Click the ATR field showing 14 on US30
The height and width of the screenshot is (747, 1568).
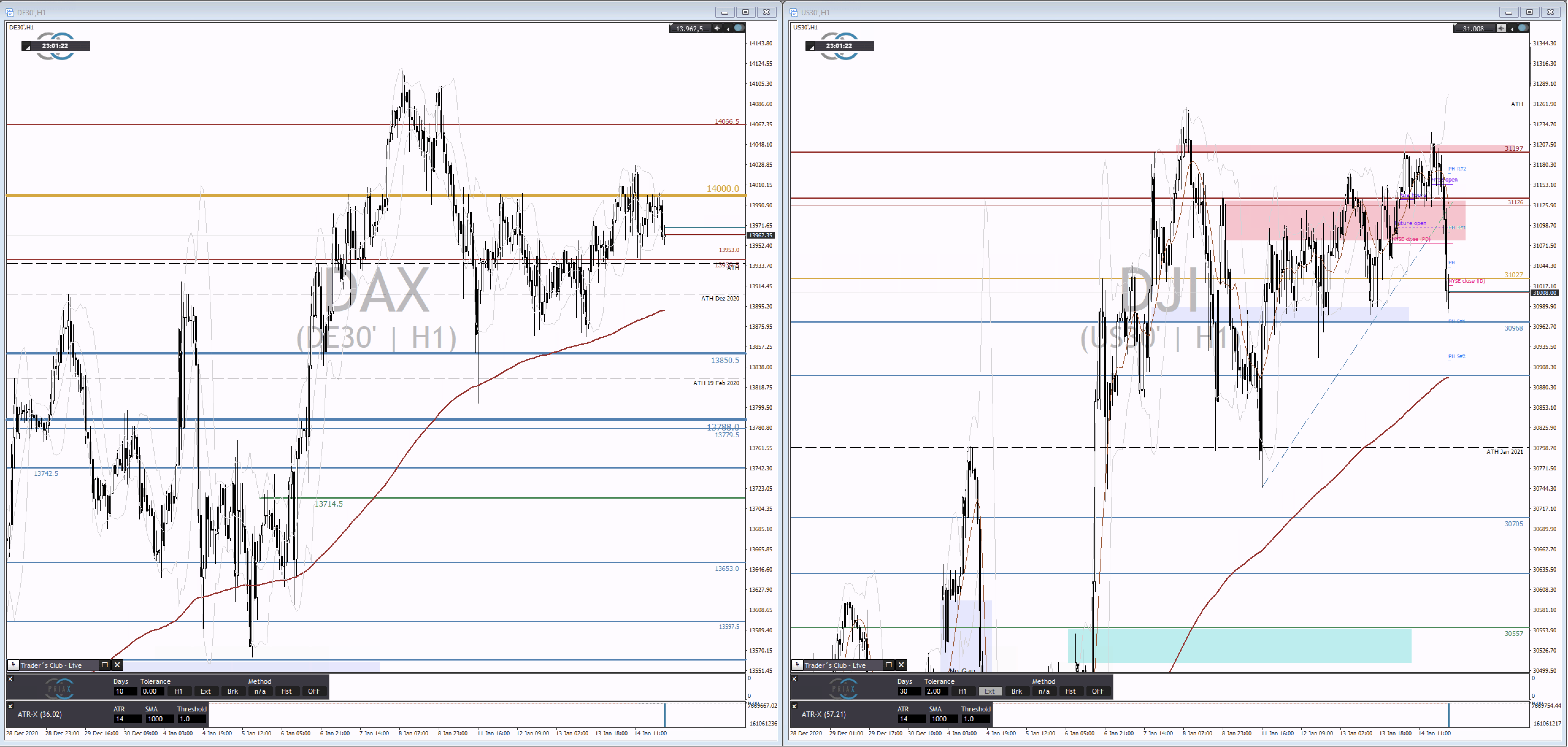point(912,719)
